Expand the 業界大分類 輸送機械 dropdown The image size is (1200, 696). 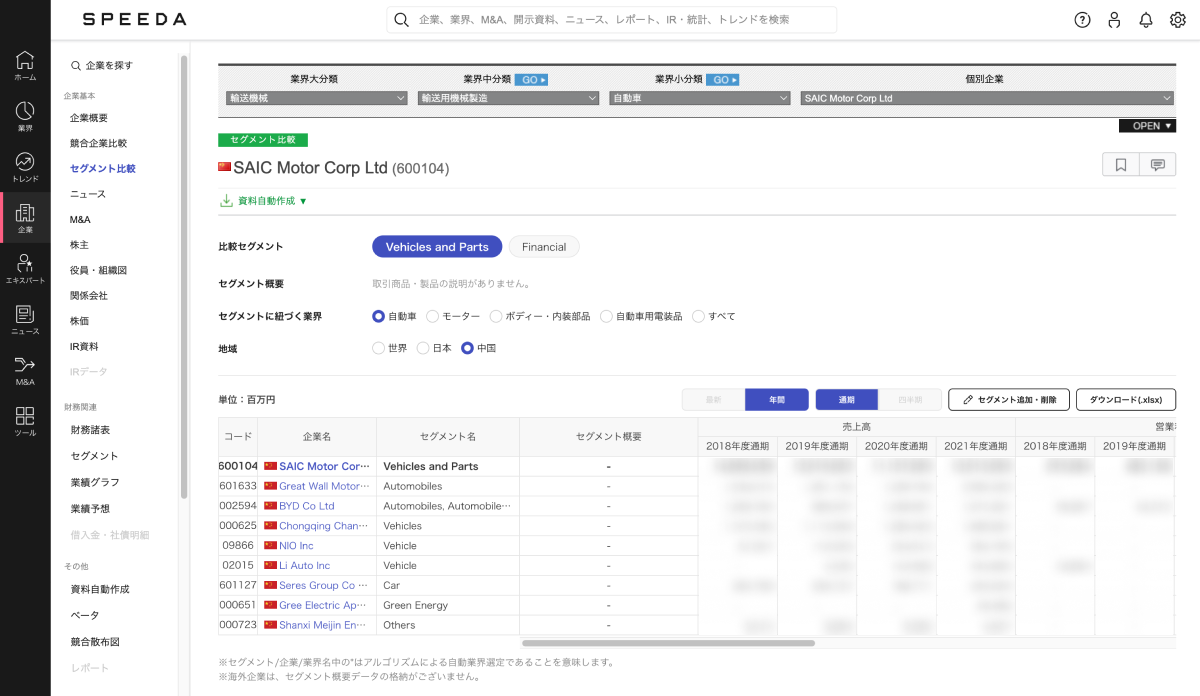[x=314, y=98]
